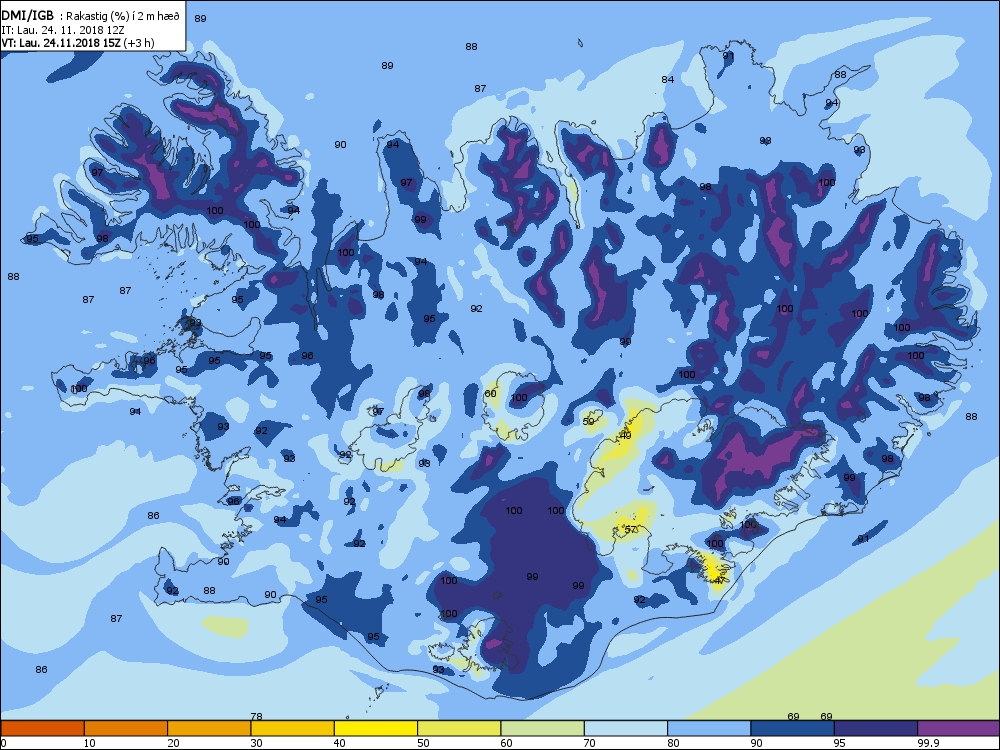Click the 95–99.9 dark navy legend swatch
This screenshot has width=1000, height=750.
pos(876,728)
